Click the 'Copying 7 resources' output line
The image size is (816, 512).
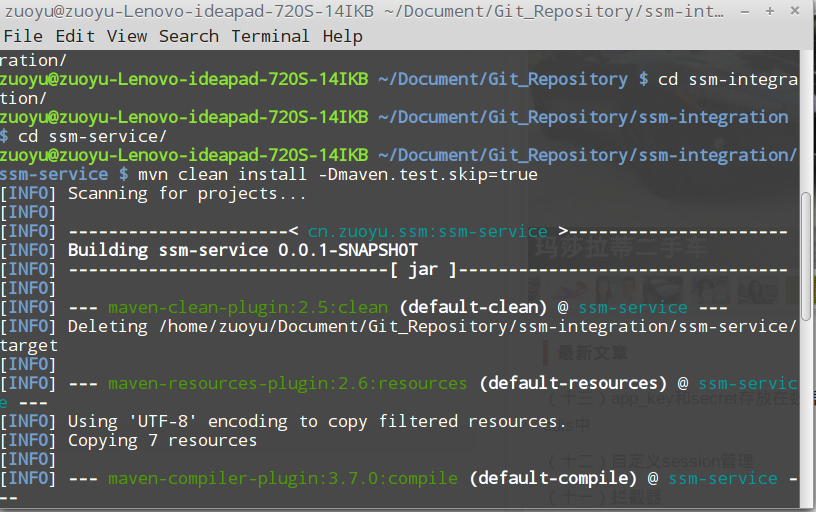(x=162, y=440)
